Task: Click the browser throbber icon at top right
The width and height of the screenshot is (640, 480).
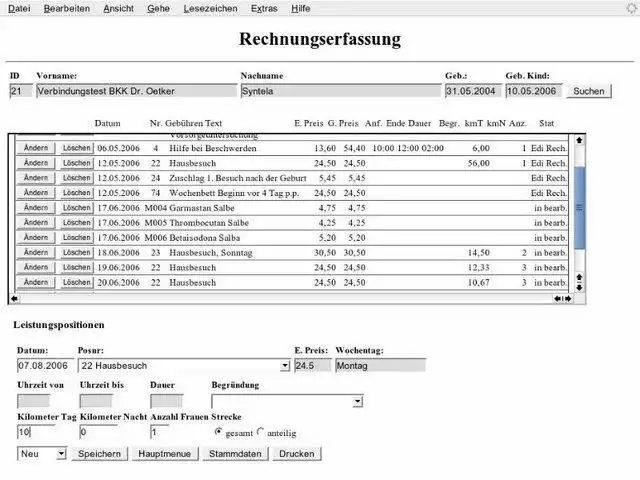Action: pos(632,8)
